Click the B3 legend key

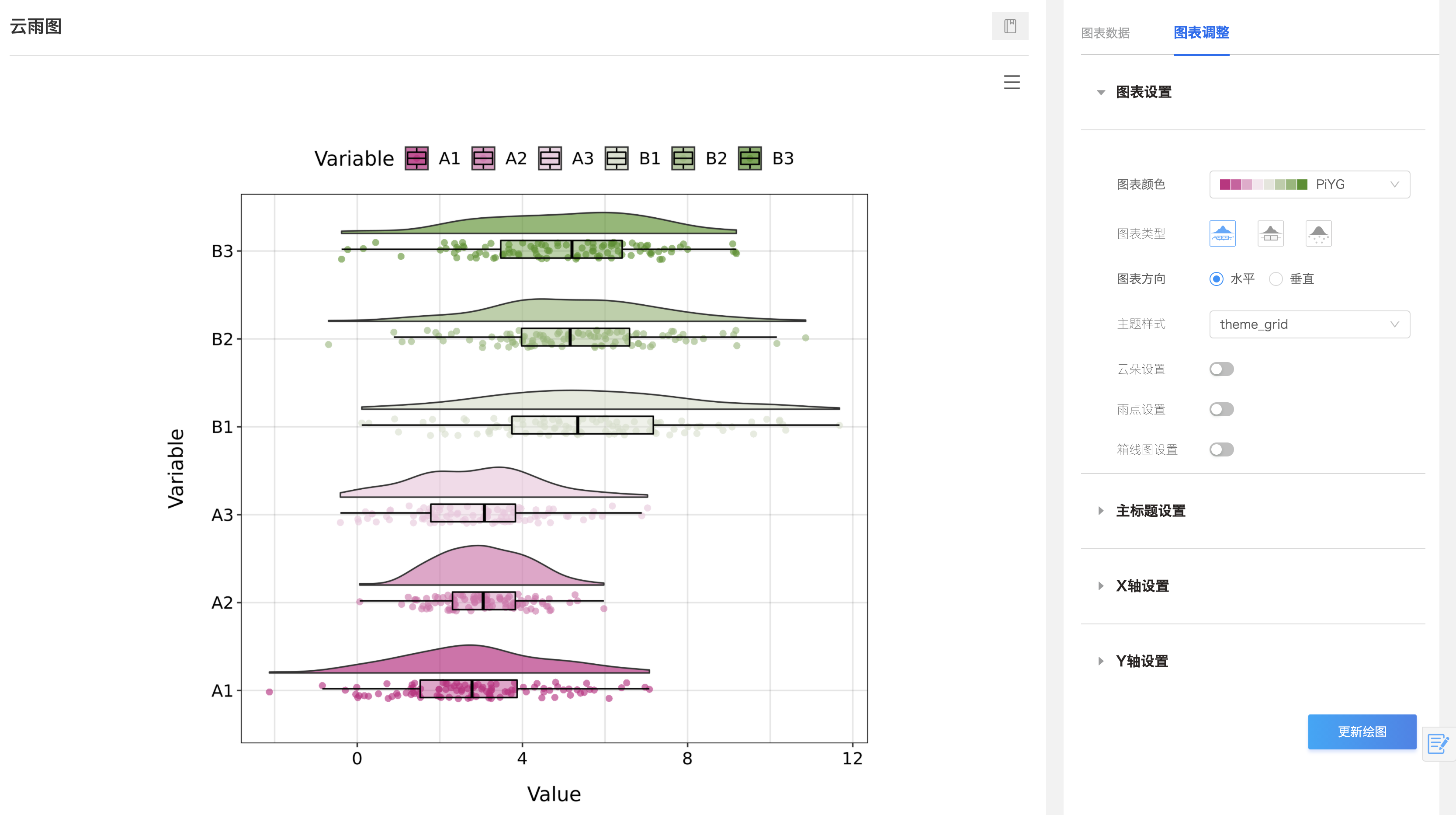(x=750, y=158)
